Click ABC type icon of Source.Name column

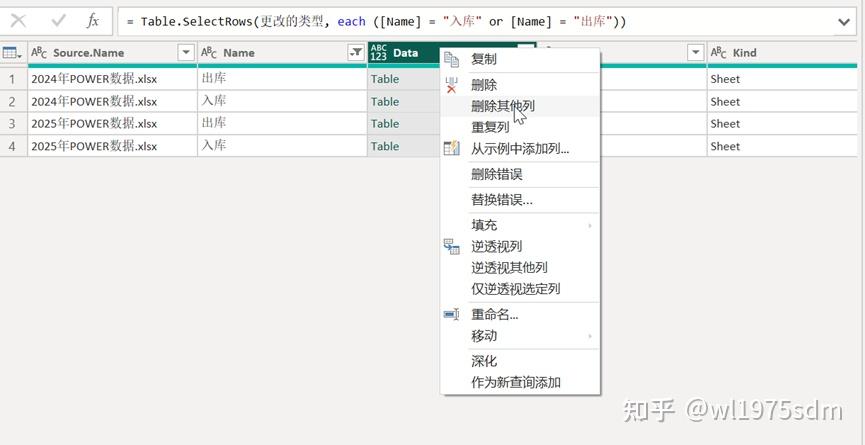pyautogui.click(x=39, y=53)
